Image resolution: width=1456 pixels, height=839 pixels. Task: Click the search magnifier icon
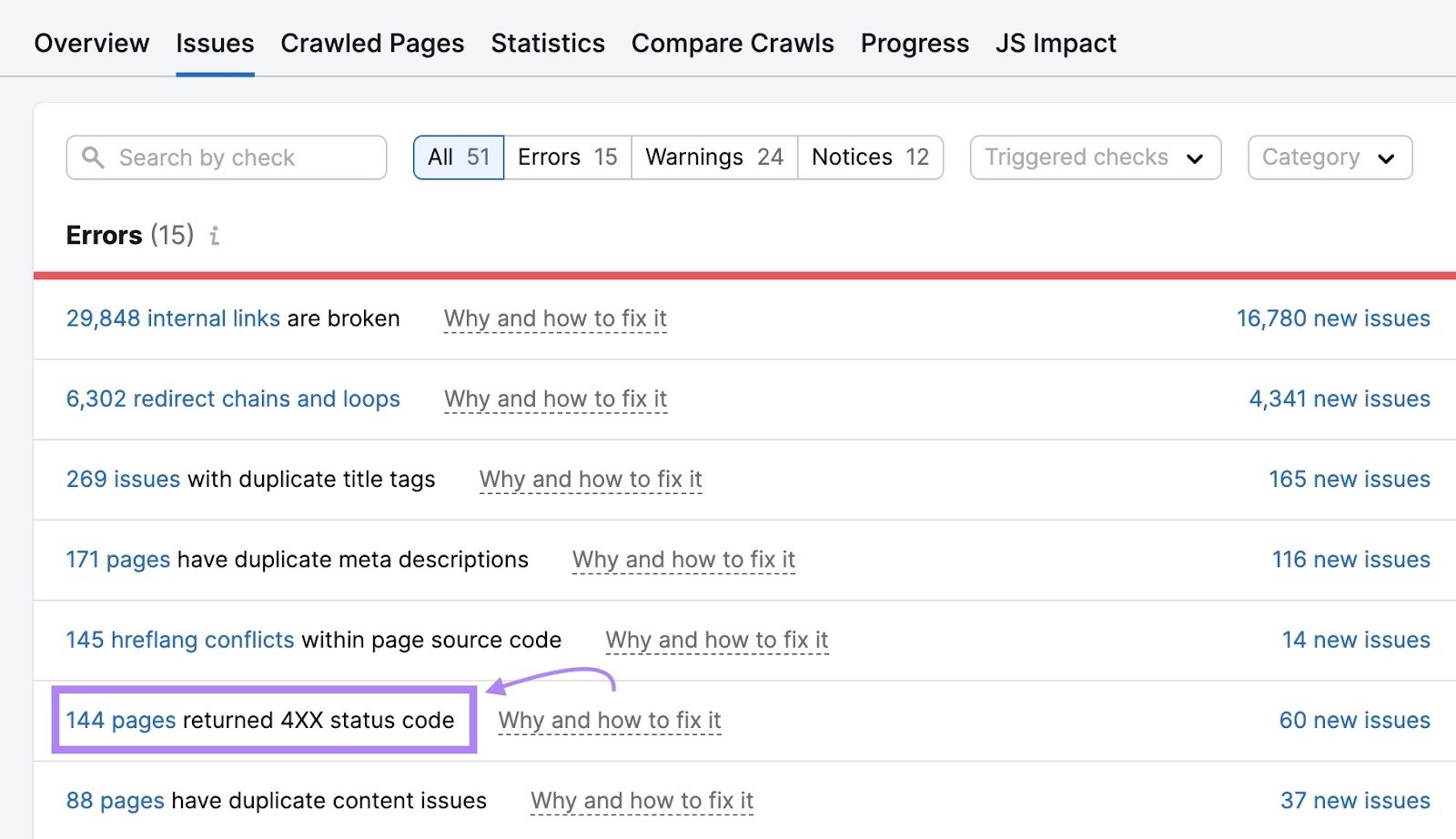93,157
